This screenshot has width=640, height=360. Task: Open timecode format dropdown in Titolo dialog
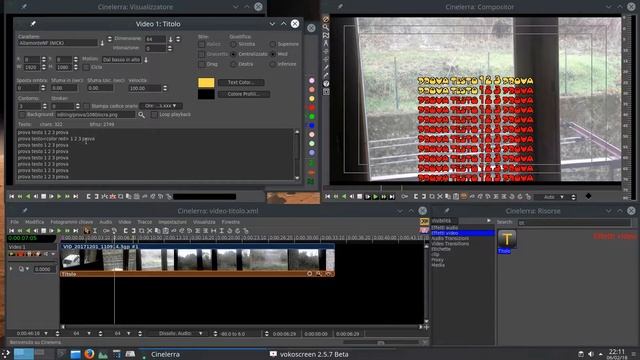pos(161,106)
